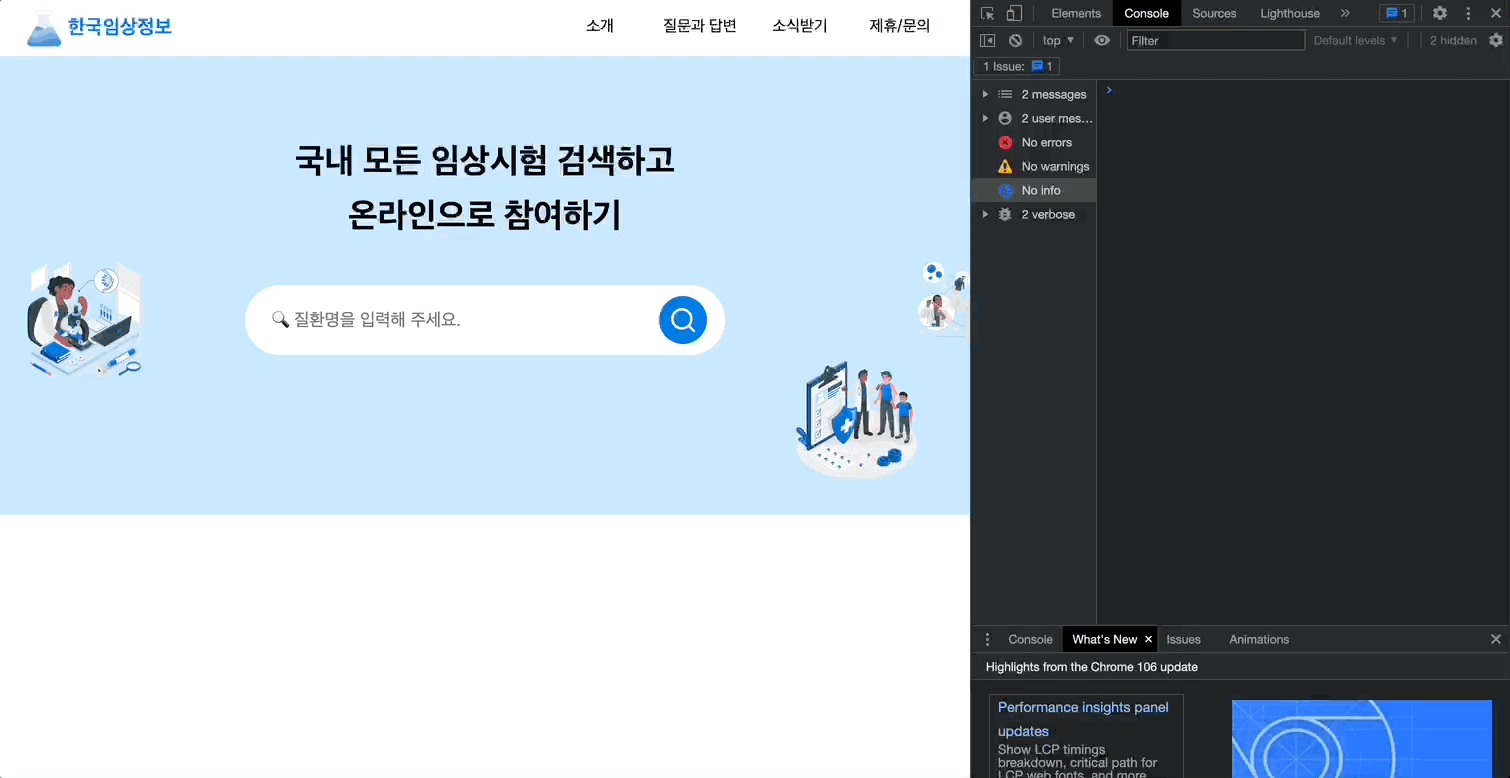Click the 2 hidden messages label
Screen dimensions: 1510x778
pos(1453,40)
